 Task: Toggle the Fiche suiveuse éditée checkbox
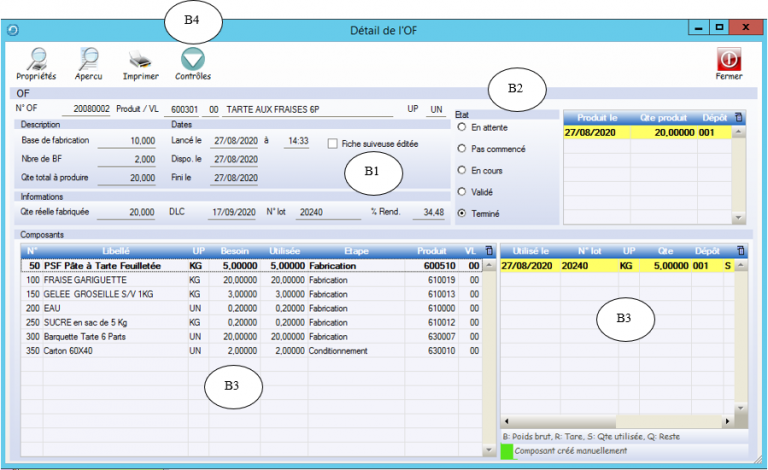click(x=334, y=144)
